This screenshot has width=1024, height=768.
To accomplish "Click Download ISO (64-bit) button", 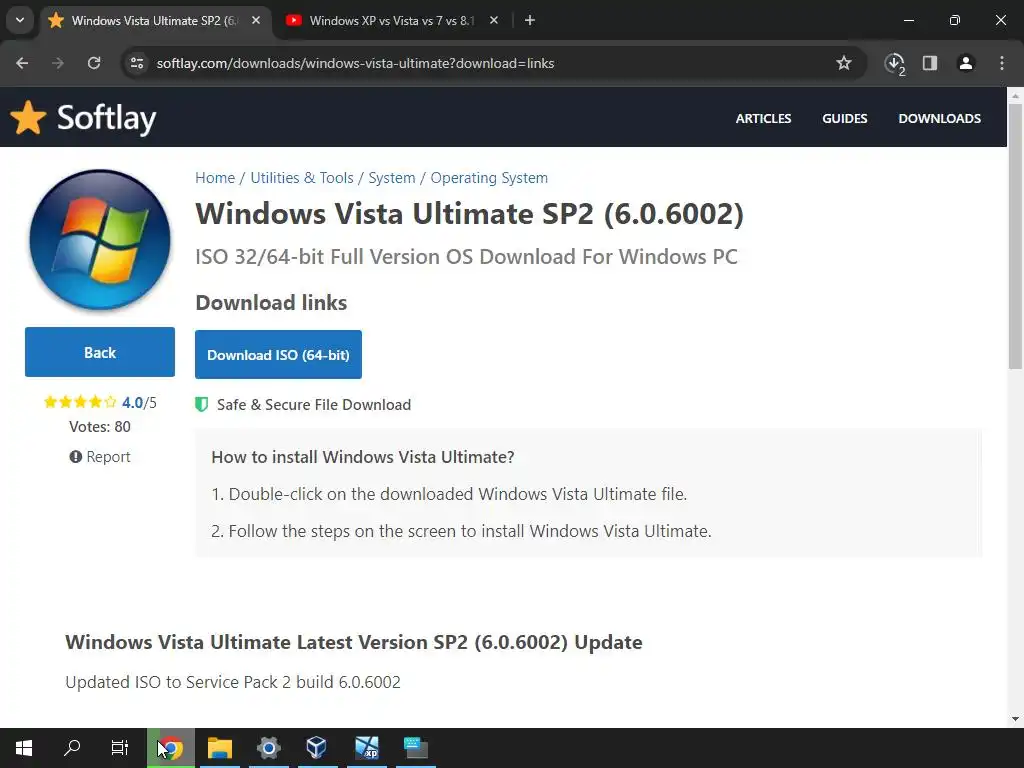I will click(278, 355).
